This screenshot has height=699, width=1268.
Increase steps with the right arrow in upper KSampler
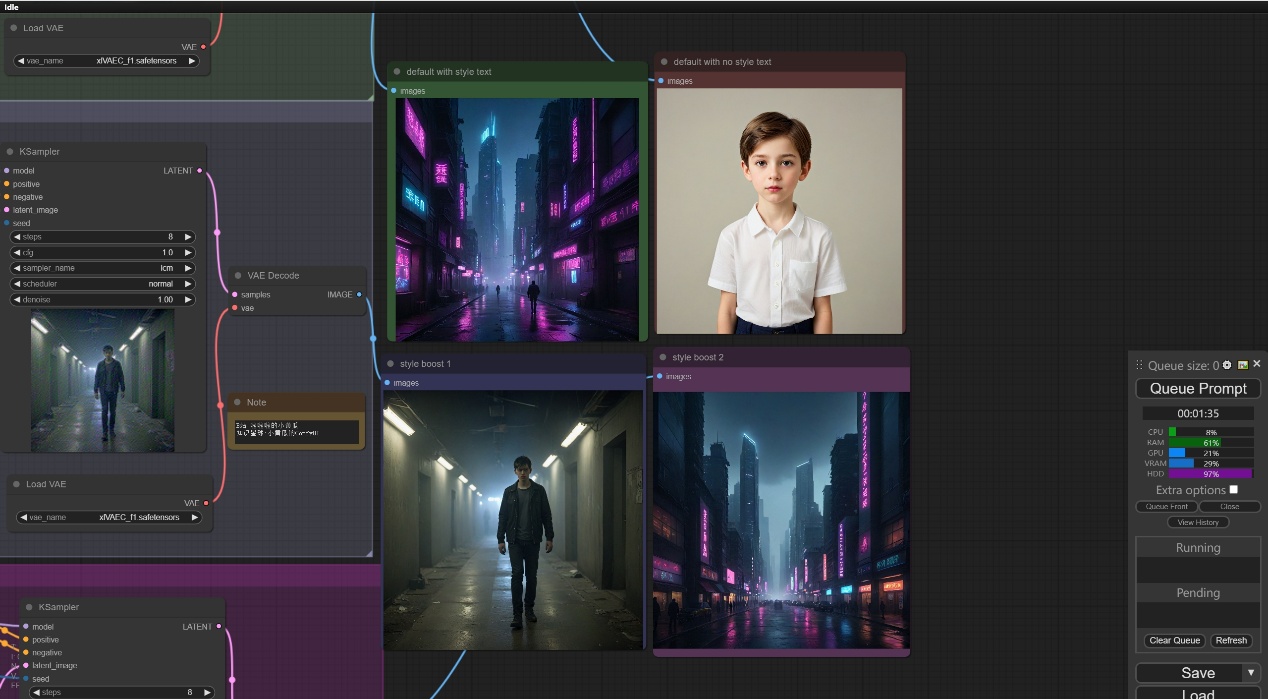pos(188,237)
